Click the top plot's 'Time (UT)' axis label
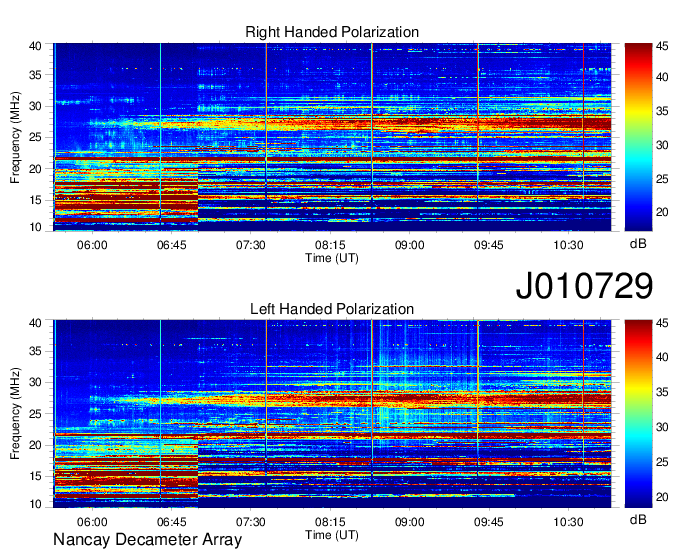680x552 pixels. pos(332,258)
